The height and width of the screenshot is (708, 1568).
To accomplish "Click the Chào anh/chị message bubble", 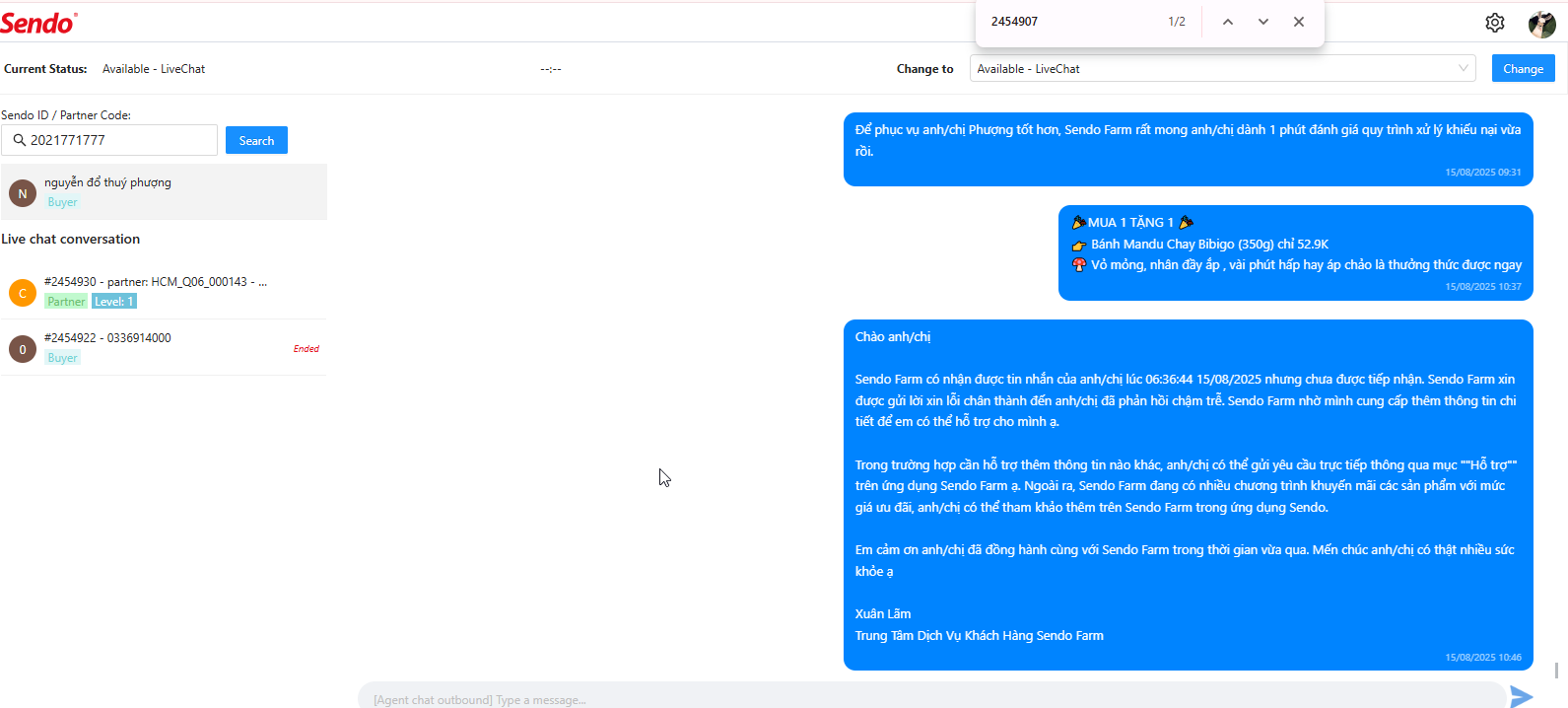I will pyautogui.click(x=1189, y=495).
